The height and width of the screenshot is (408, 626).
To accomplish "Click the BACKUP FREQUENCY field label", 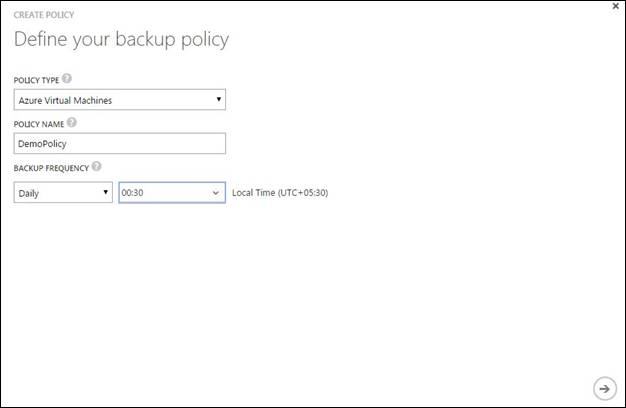I will [51, 168].
